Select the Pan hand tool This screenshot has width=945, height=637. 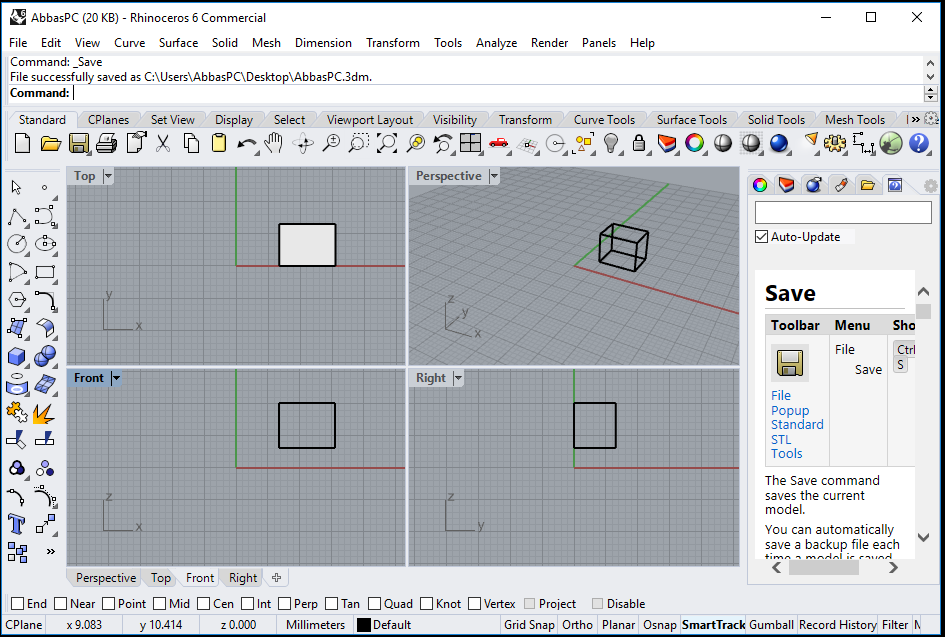(x=274, y=143)
